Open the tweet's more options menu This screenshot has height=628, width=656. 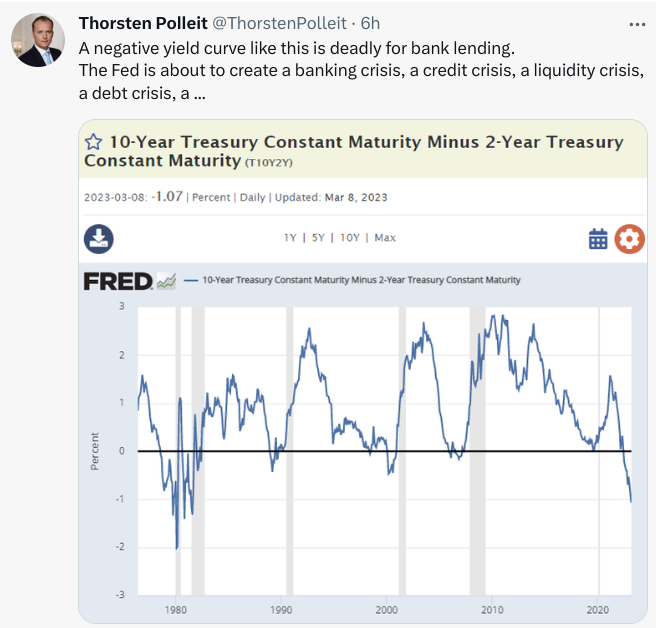click(636, 22)
